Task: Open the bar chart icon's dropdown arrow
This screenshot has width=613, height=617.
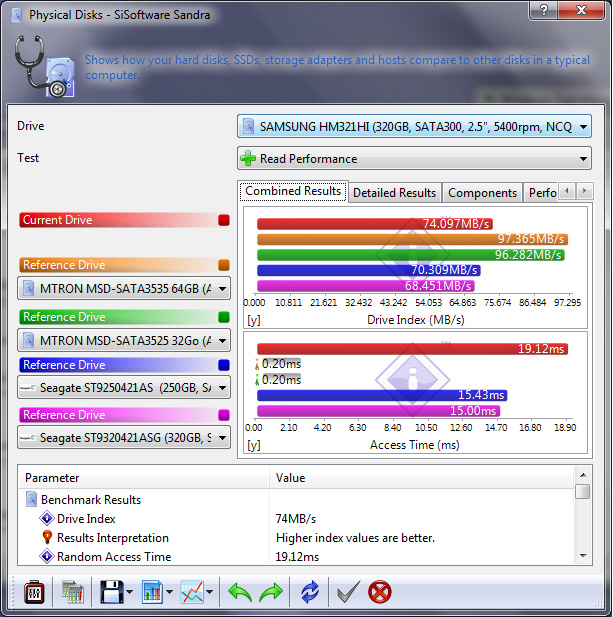Action: (170, 592)
